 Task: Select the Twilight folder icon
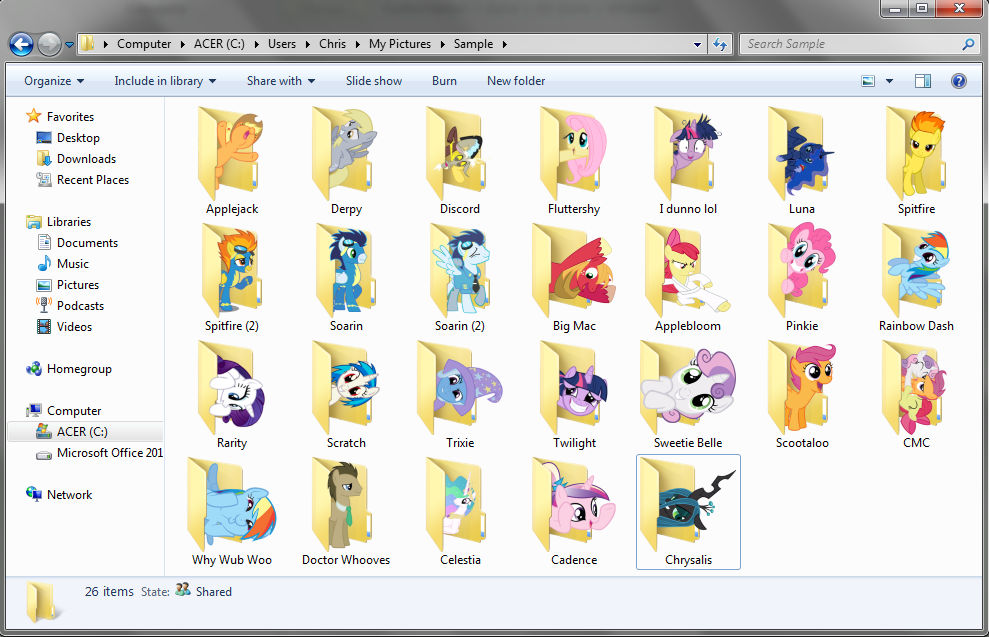click(x=573, y=387)
